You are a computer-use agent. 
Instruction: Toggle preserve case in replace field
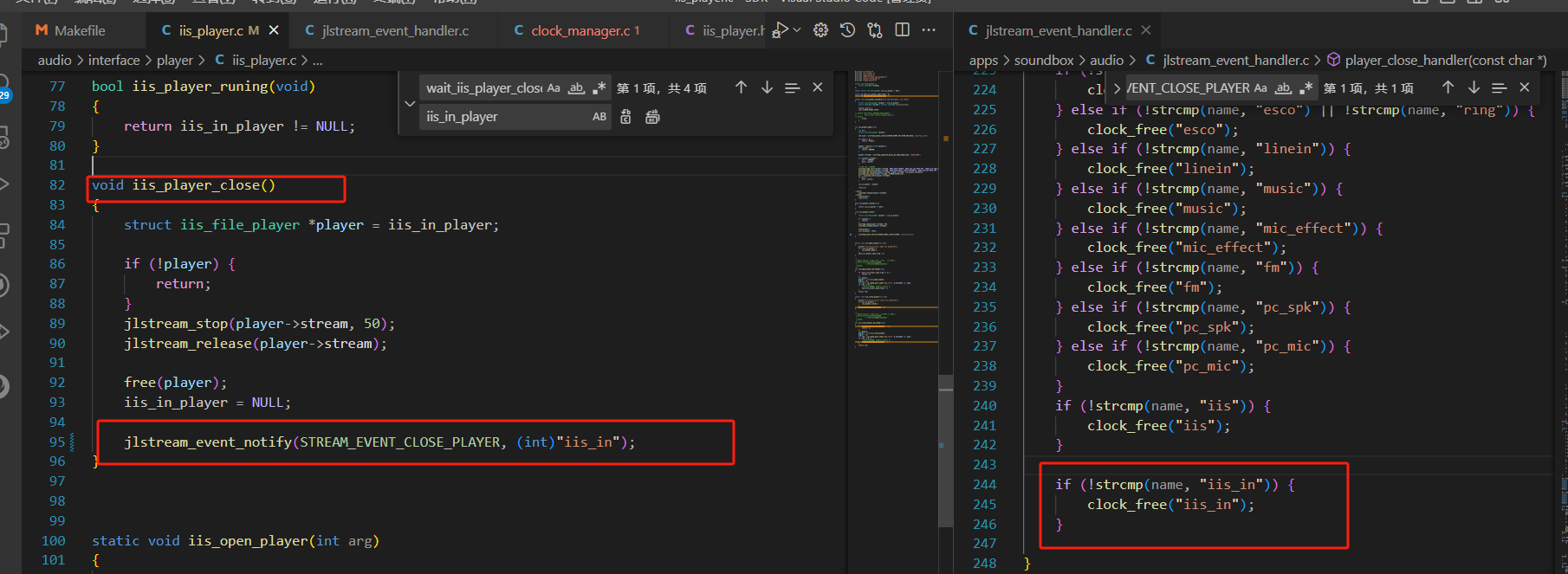(599, 117)
